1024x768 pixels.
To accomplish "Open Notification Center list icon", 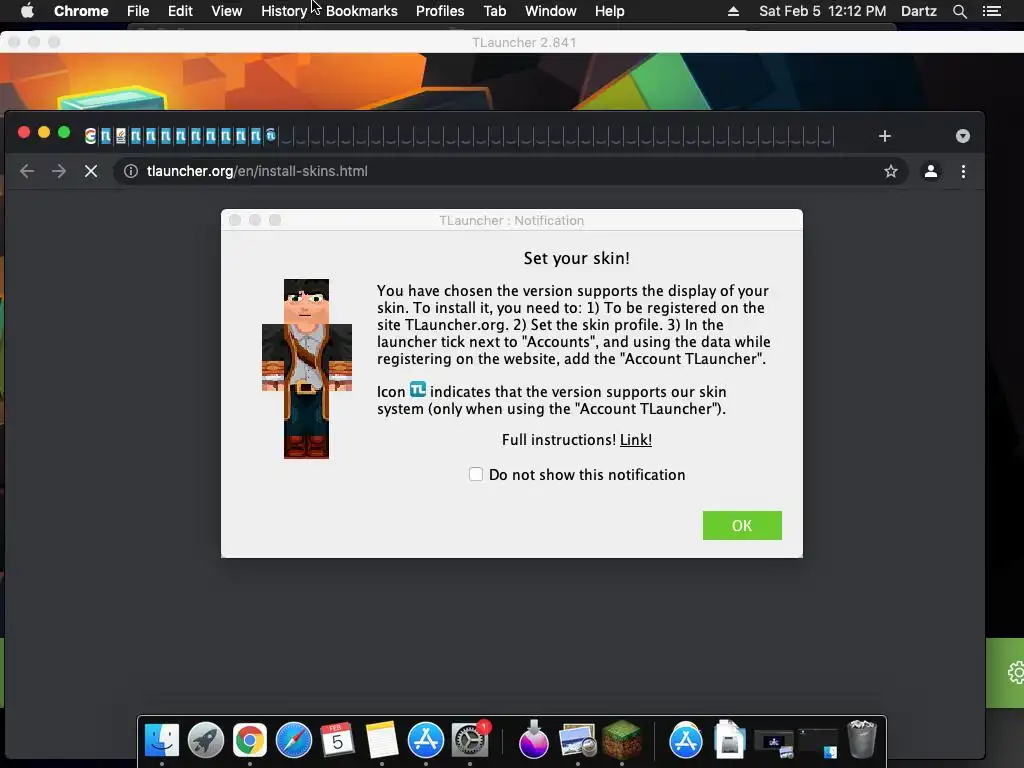I will (x=992, y=11).
